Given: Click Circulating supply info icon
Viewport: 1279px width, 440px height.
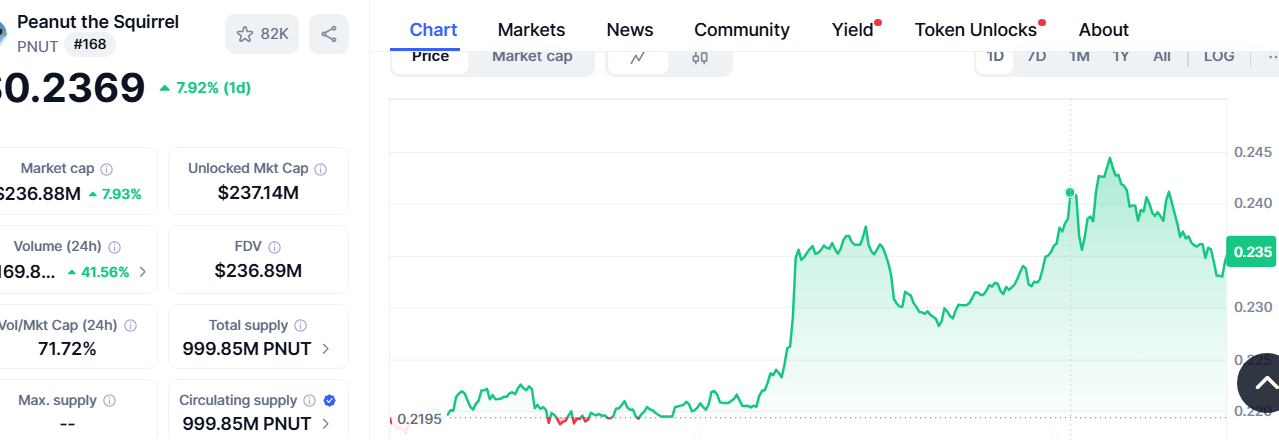Looking at the screenshot, I should pos(309,400).
